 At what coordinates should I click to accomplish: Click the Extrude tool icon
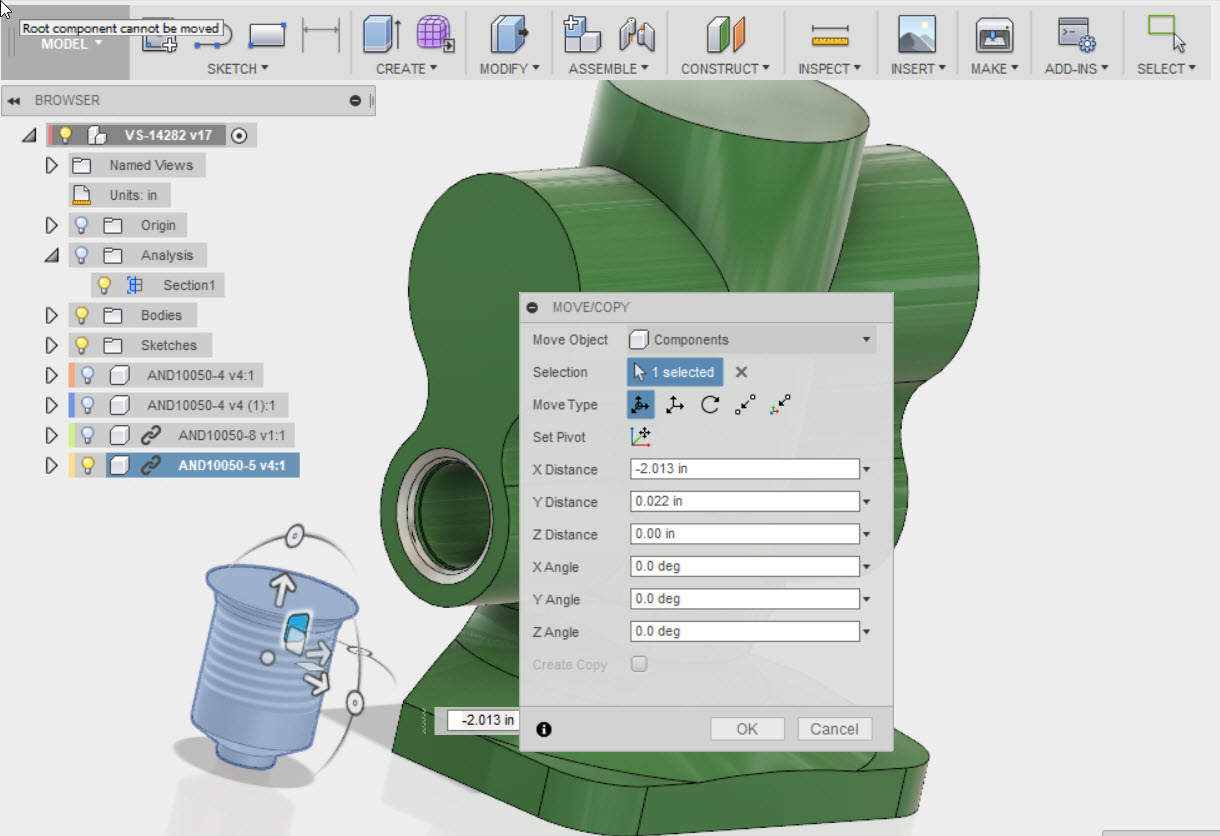point(381,34)
